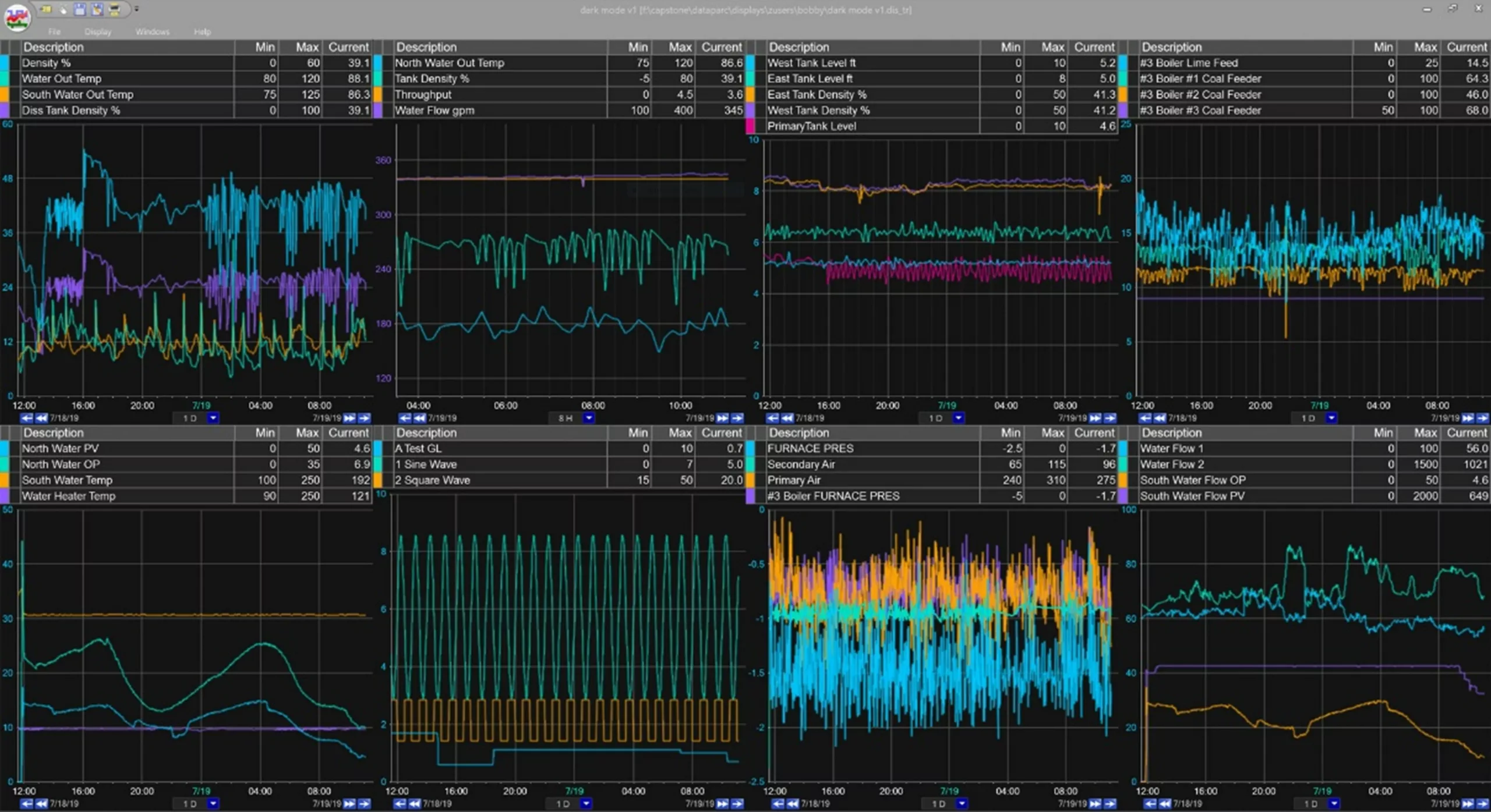Step back arrow in North Water PV trend

[x=26, y=804]
